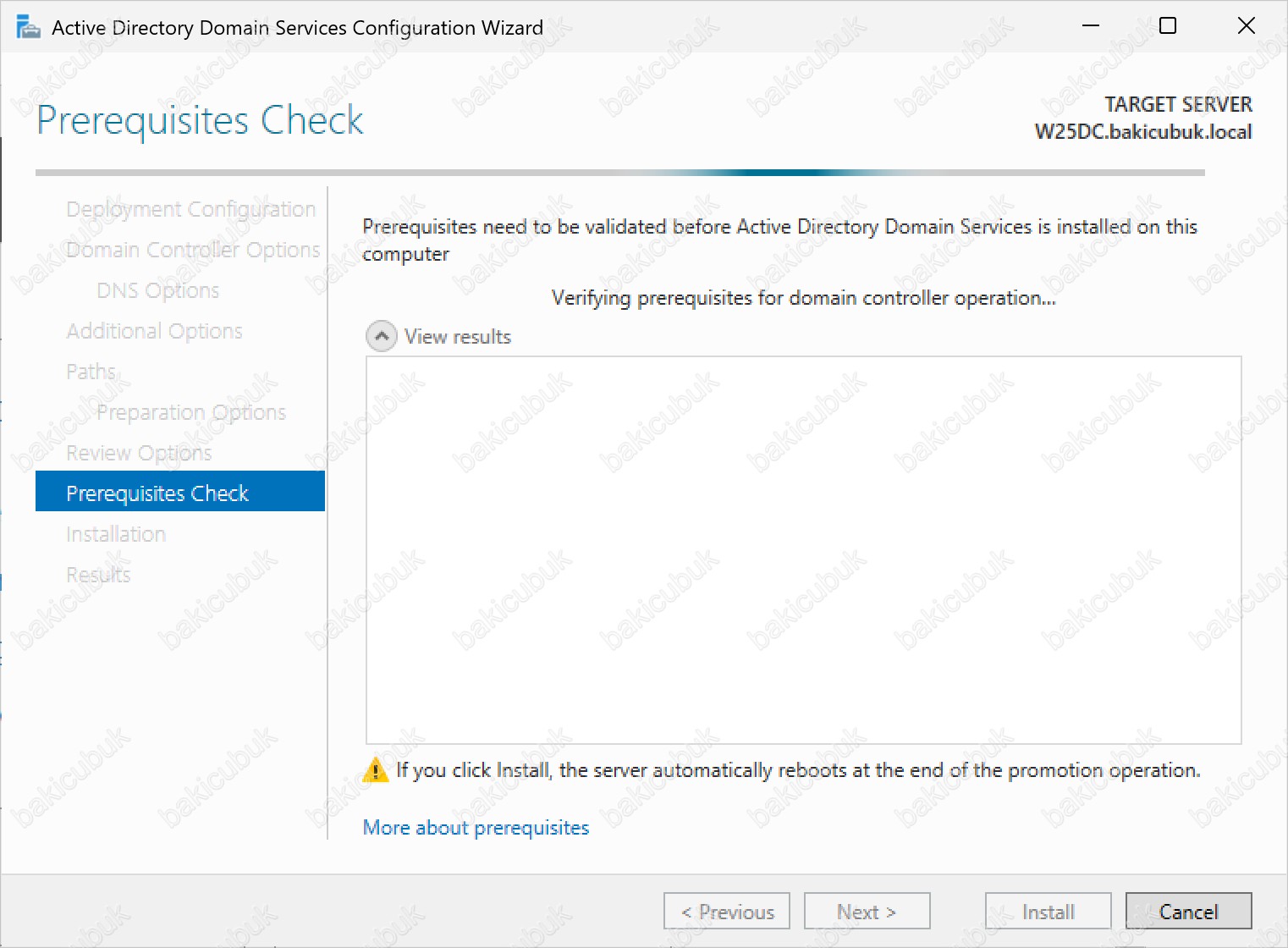Cancel the configuration wizard
This screenshot has height=948, width=1288.
pyautogui.click(x=1188, y=912)
